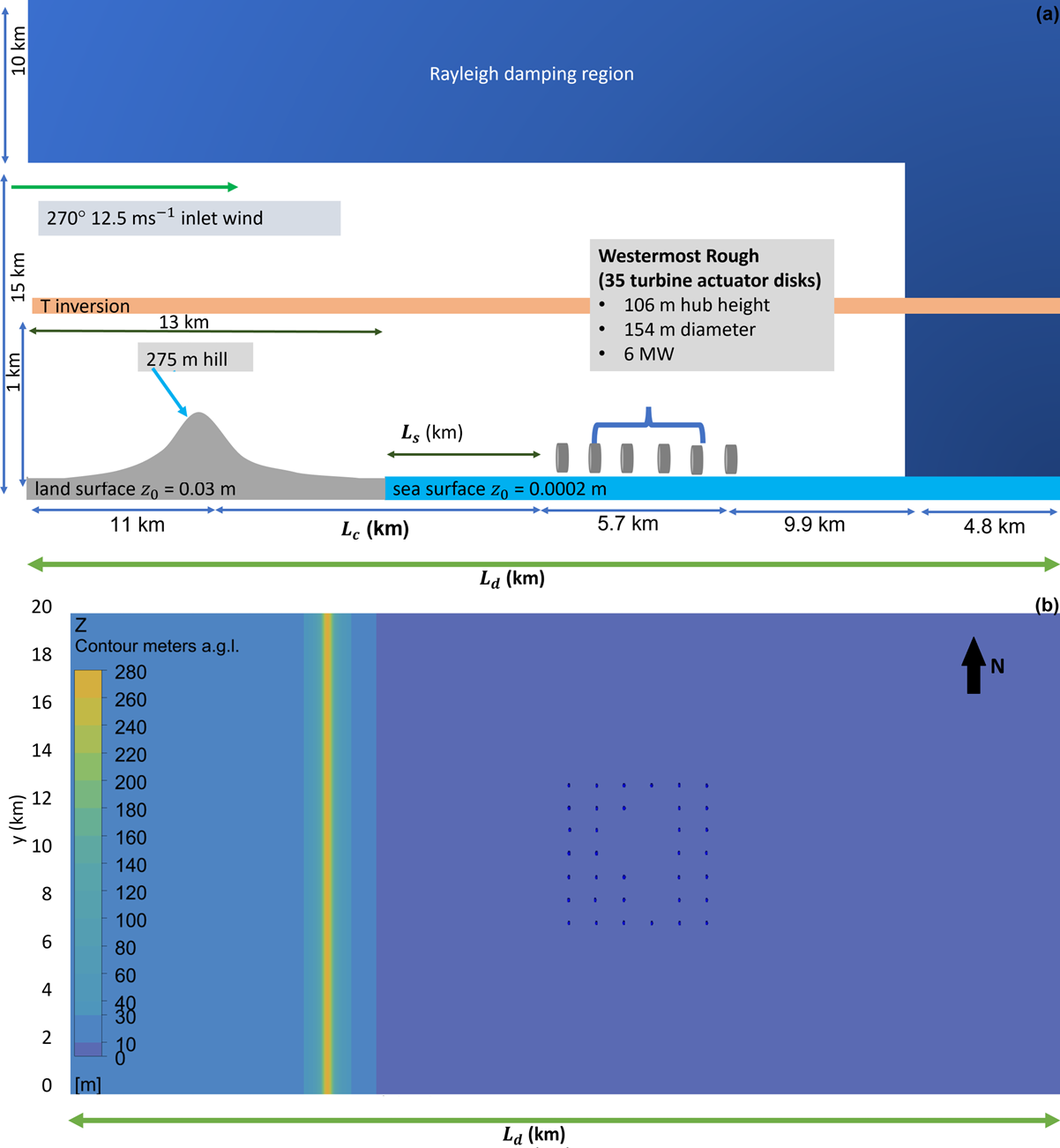The height and width of the screenshot is (1148, 1060).
Task: Click the sea surface z0 label
Action: coord(499,489)
